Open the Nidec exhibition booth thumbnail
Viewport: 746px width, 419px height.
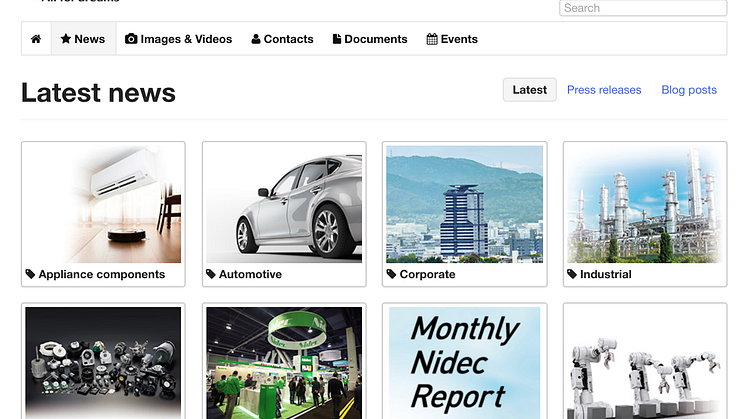[284, 363]
